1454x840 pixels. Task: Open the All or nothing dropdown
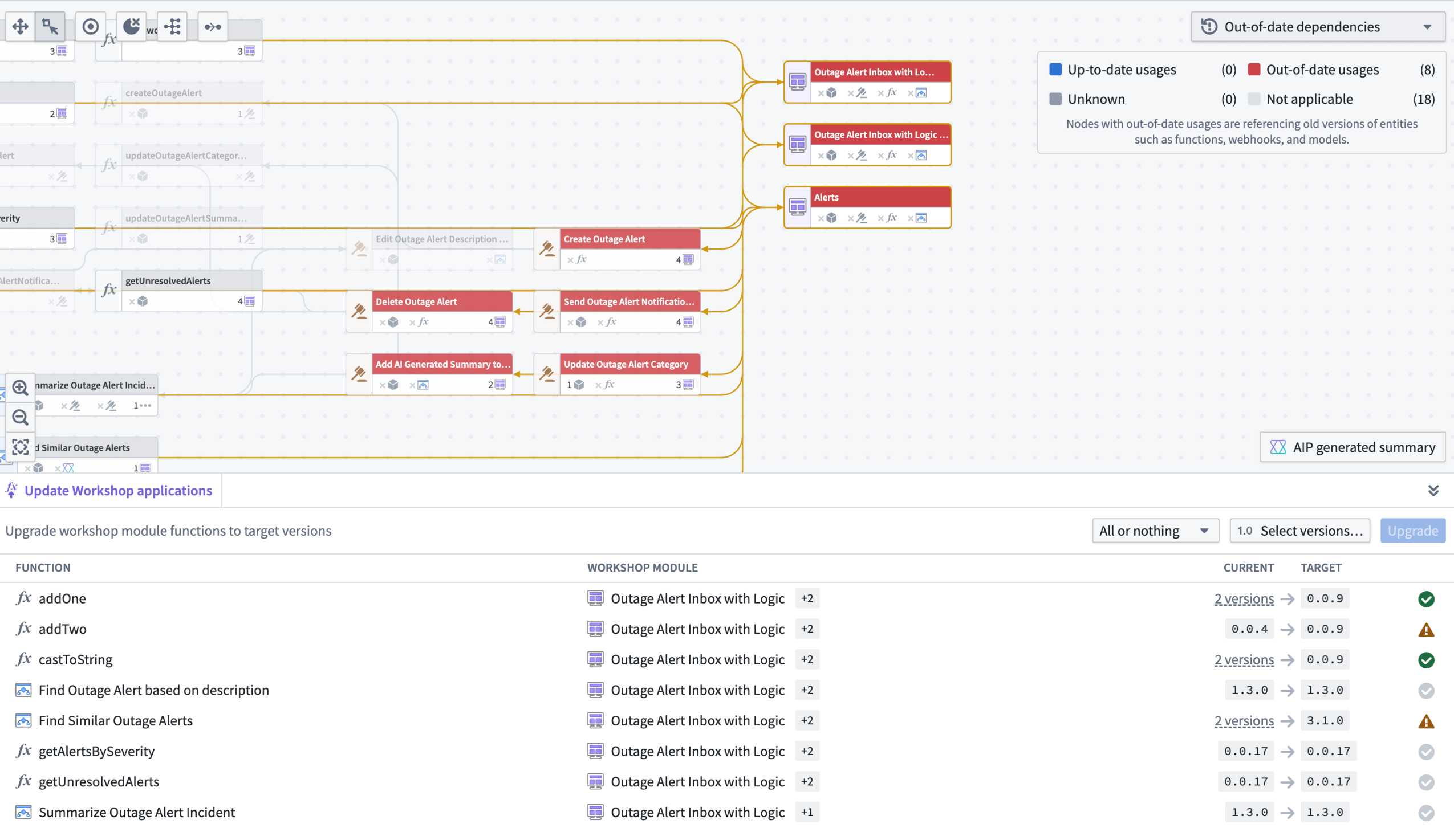click(x=1155, y=531)
